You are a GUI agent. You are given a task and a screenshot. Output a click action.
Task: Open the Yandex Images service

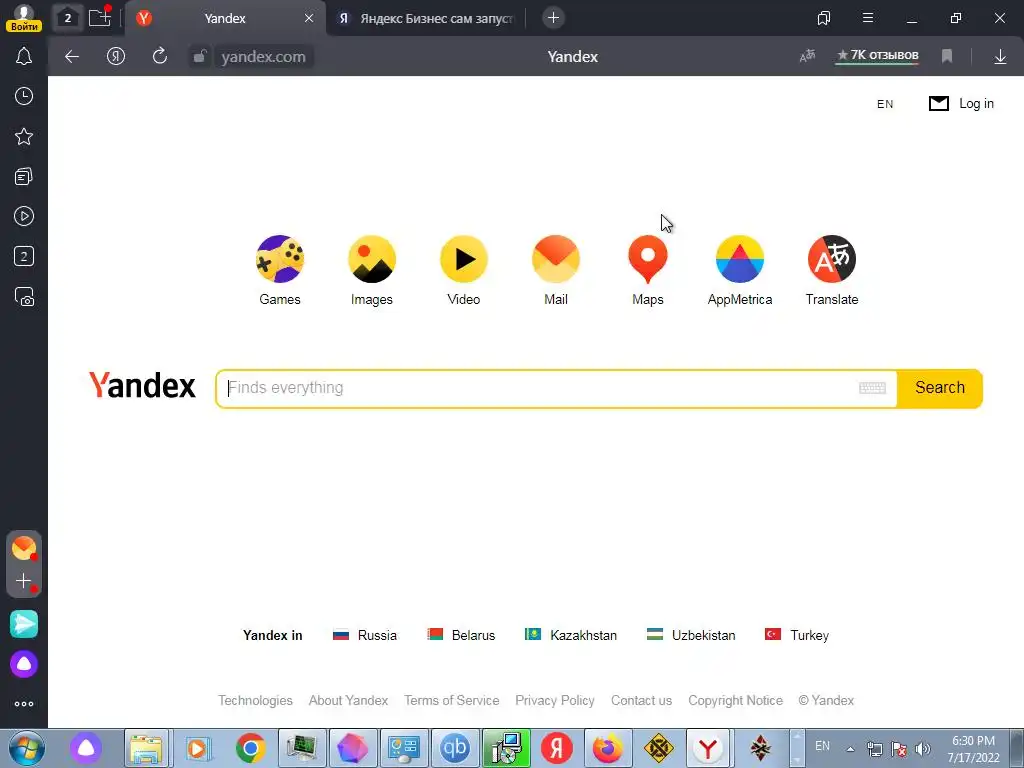click(x=372, y=259)
